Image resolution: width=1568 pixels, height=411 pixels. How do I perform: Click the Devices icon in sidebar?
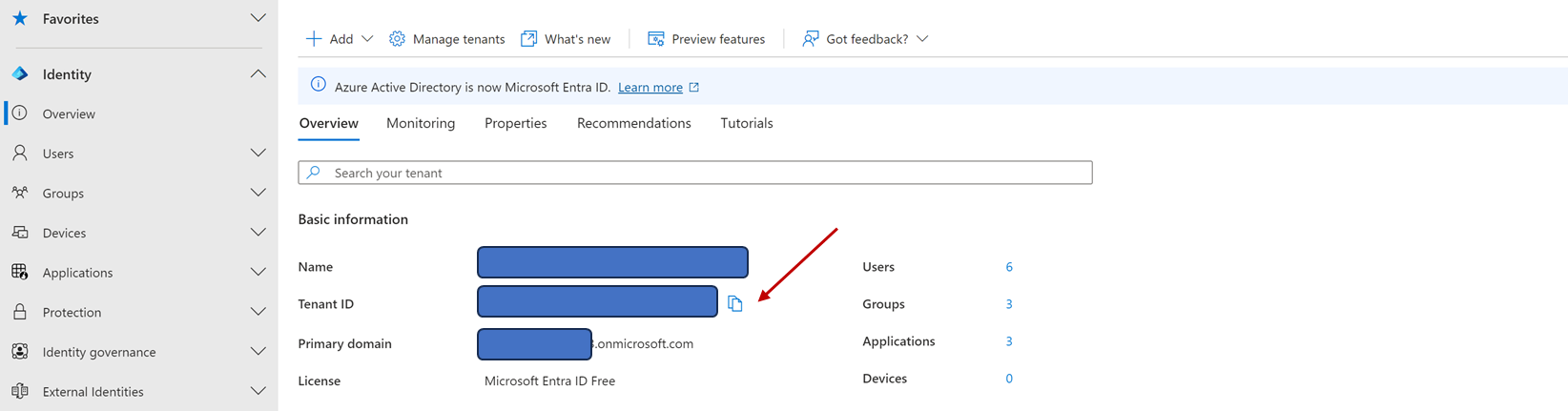(x=20, y=233)
